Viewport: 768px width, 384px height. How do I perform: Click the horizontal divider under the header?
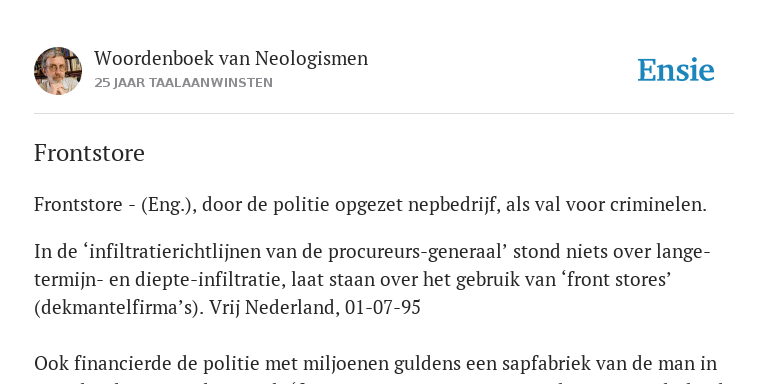coord(384,114)
